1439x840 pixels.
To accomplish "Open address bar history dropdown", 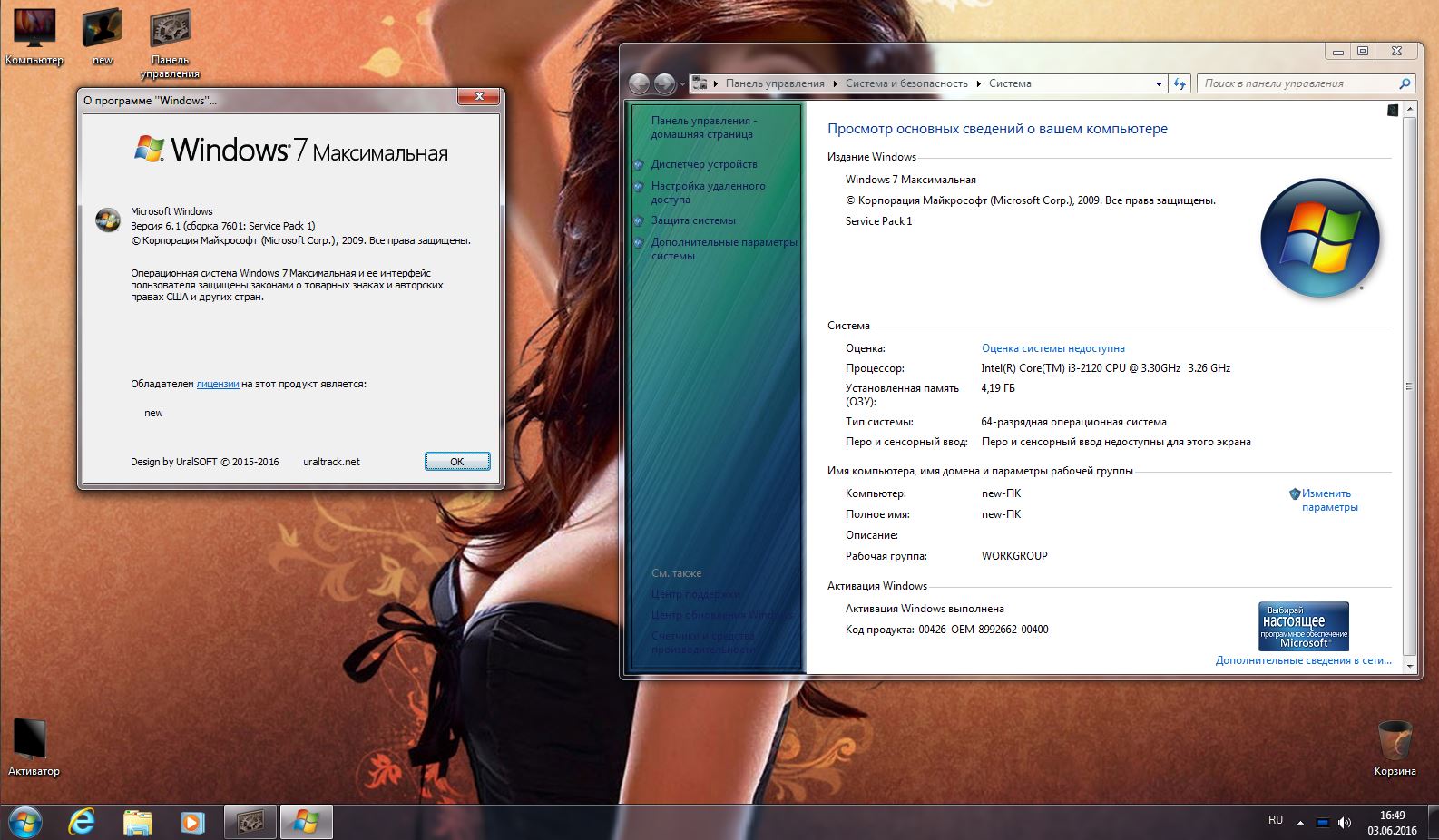I will tap(1159, 83).
